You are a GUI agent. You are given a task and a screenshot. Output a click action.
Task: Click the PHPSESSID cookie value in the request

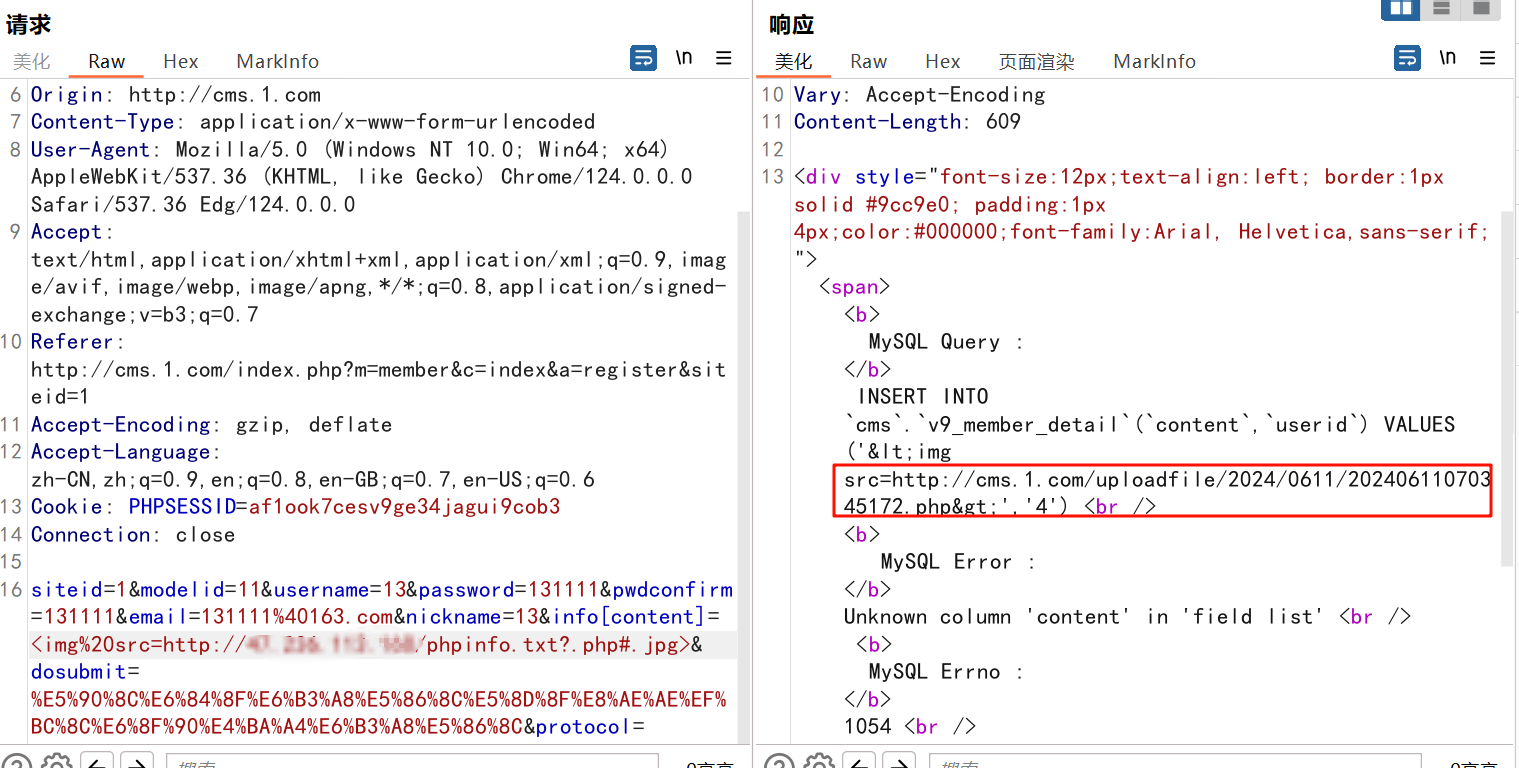(404, 507)
